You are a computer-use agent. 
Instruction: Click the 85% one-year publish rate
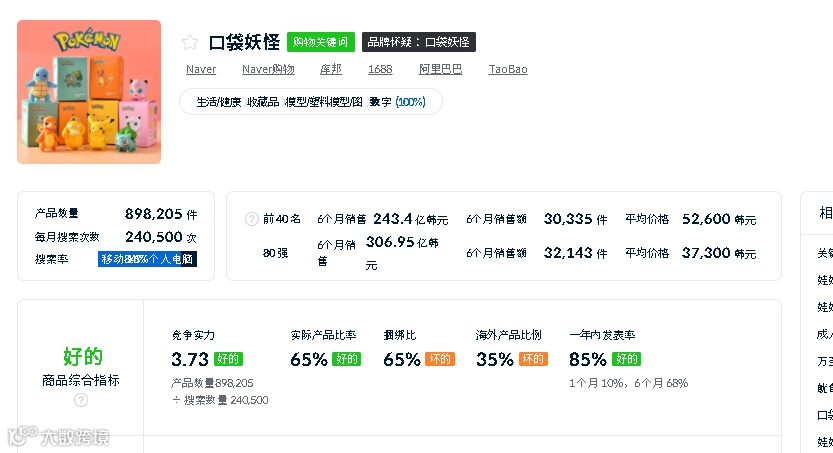point(588,360)
